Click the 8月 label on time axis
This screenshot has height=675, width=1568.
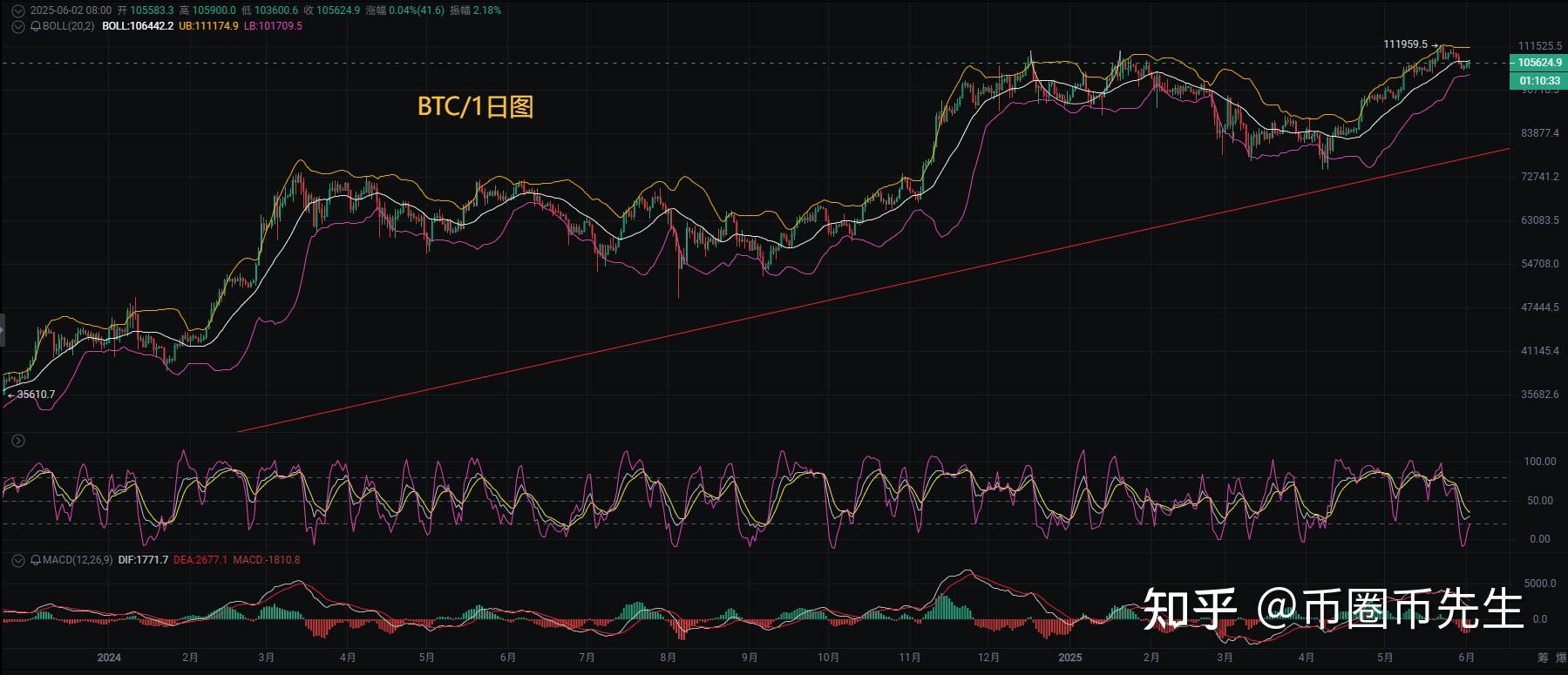coord(669,658)
